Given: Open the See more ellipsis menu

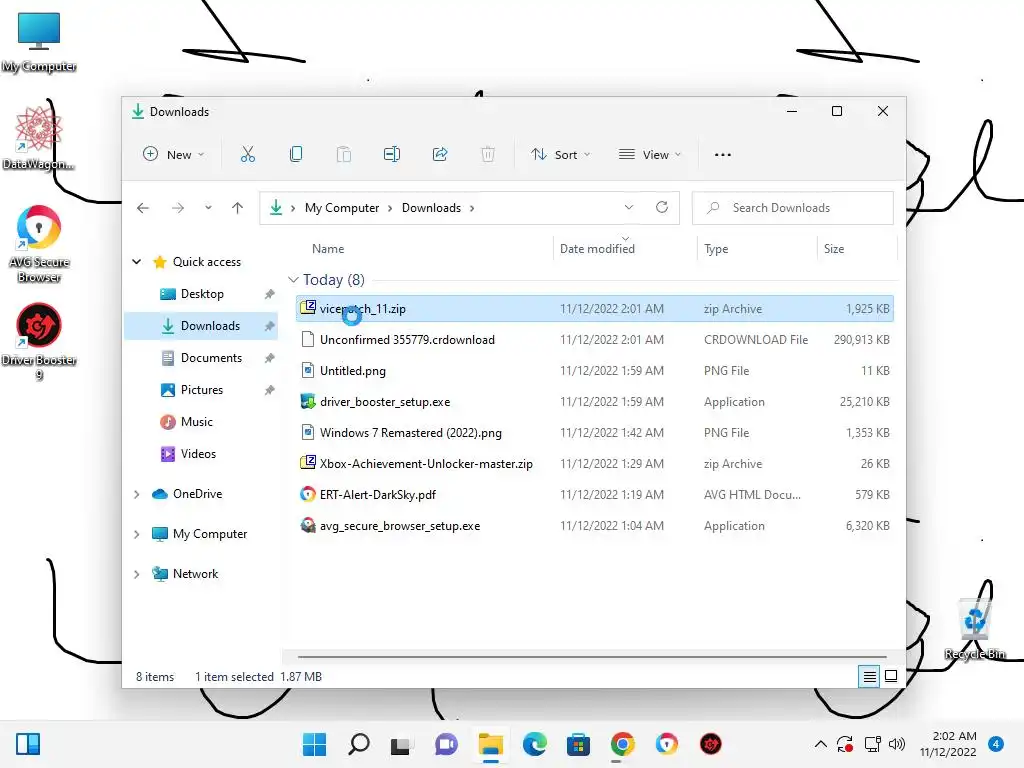Looking at the screenshot, I should click(723, 155).
